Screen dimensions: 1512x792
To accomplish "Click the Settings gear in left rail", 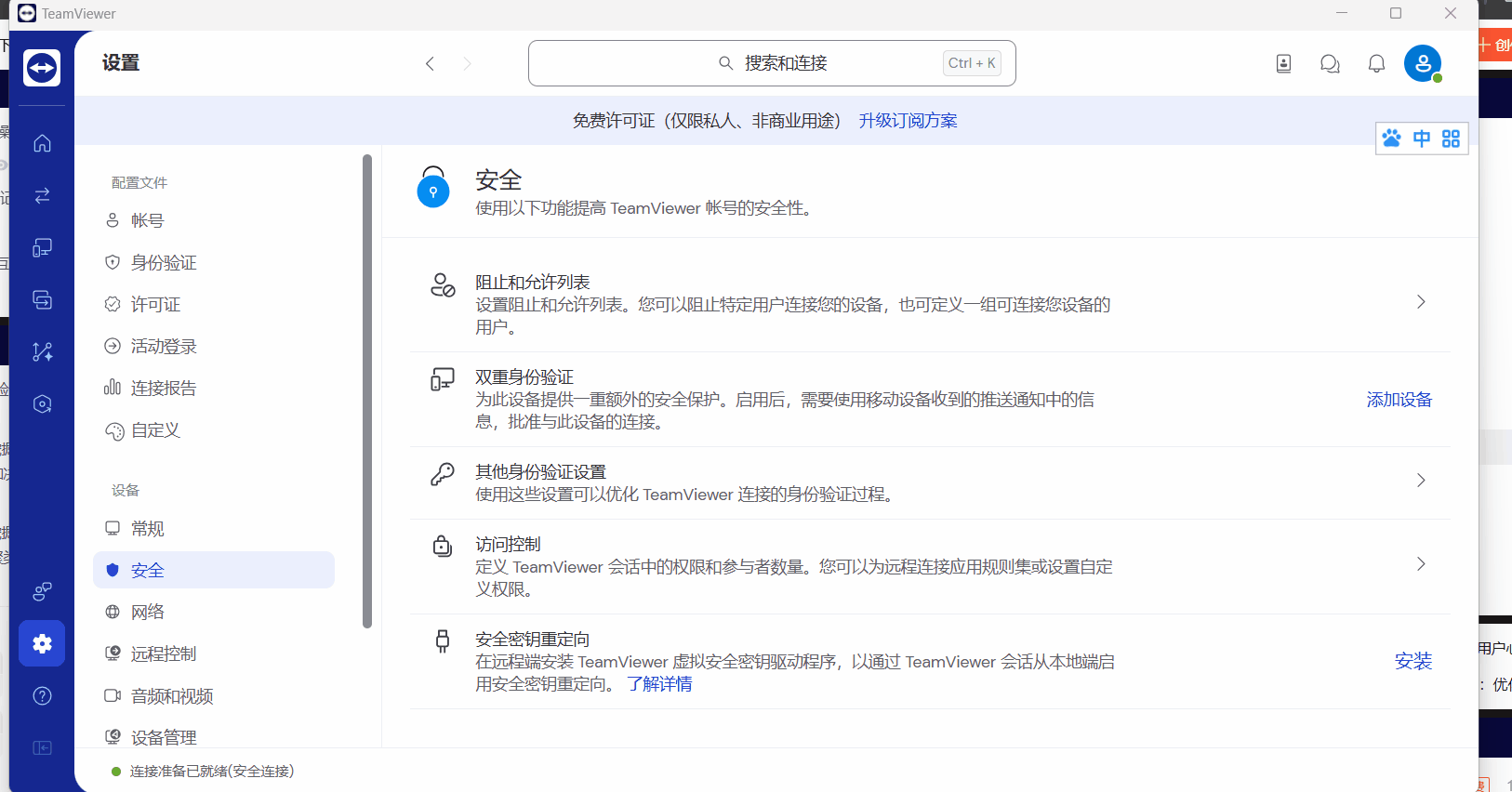I will click(x=42, y=643).
